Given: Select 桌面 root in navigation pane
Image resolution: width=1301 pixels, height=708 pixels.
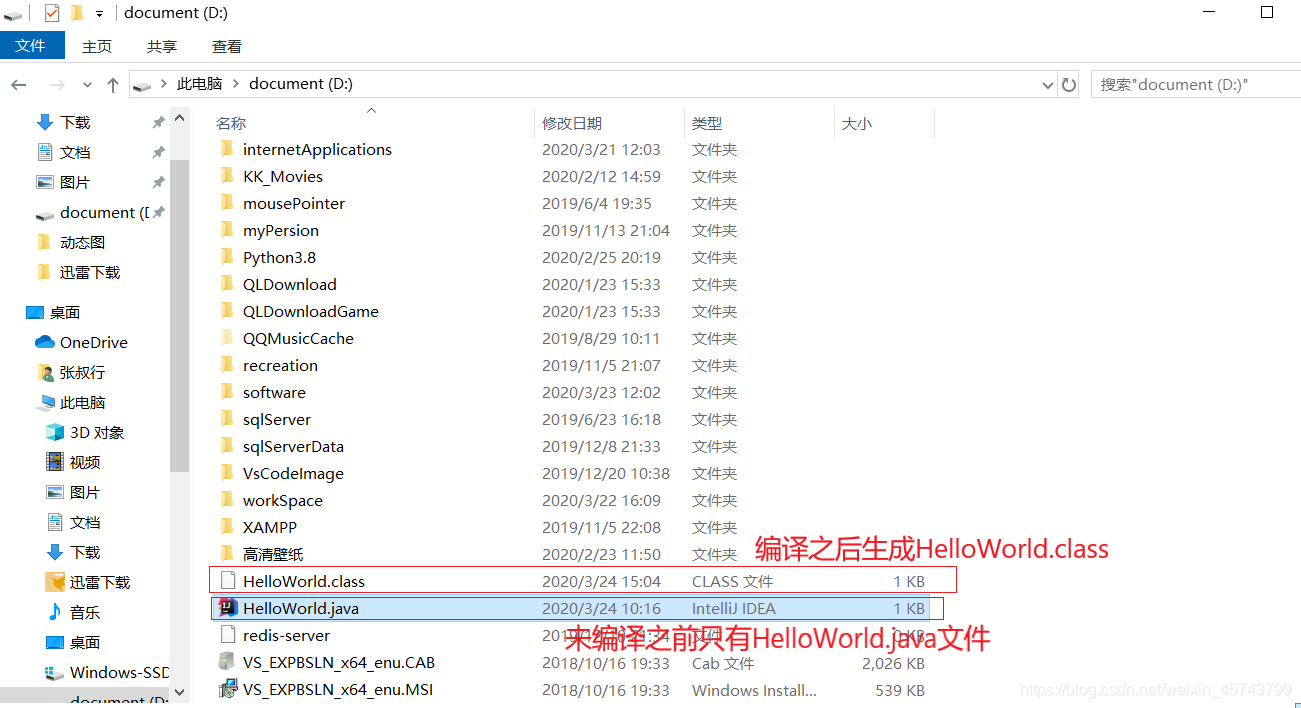Looking at the screenshot, I should click(x=65, y=312).
